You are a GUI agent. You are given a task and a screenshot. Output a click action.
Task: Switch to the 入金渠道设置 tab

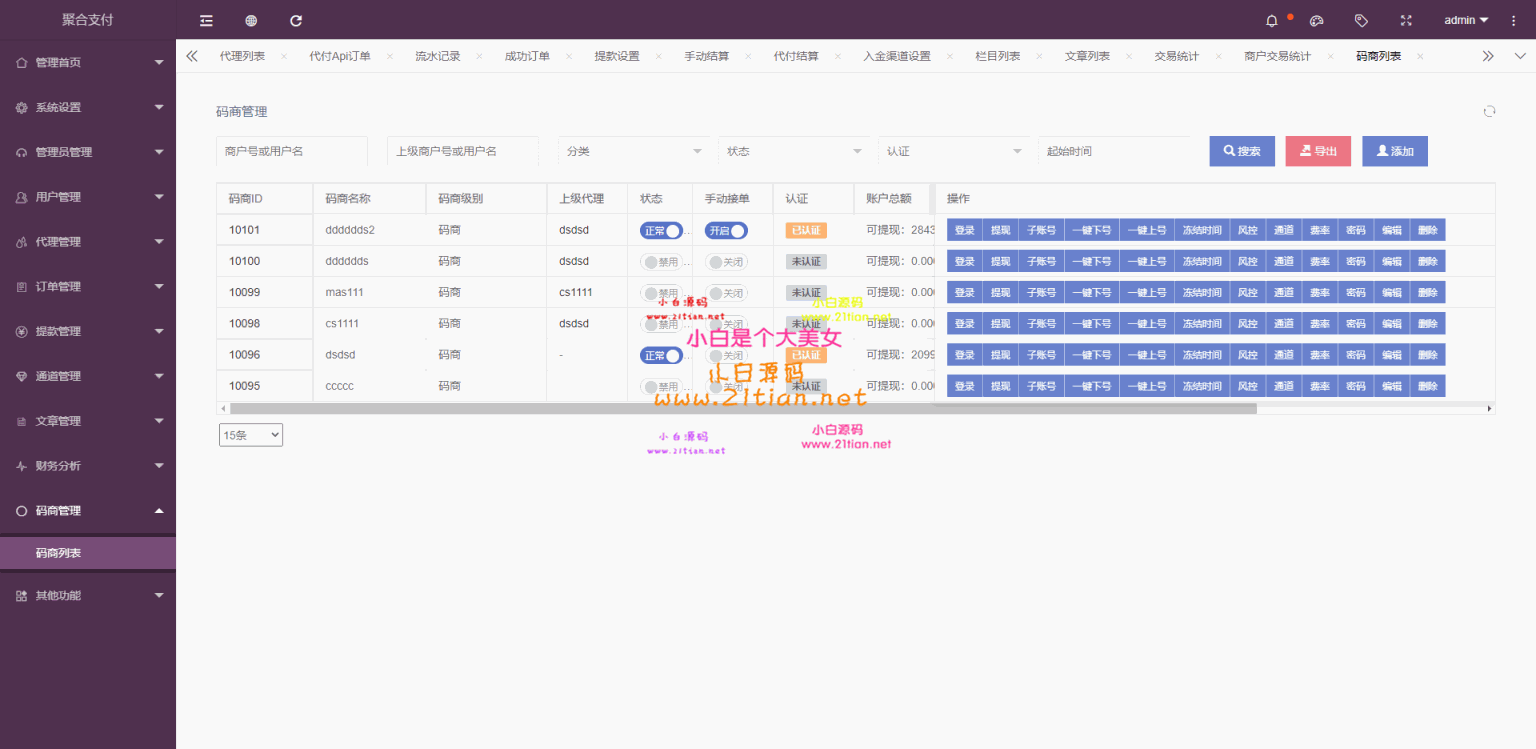(897, 56)
